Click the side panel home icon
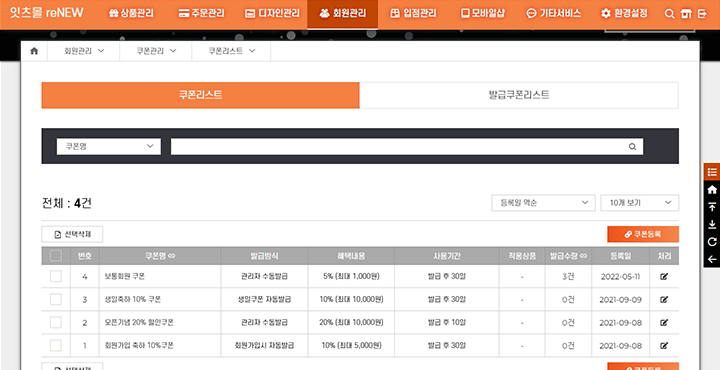The height and width of the screenshot is (370, 720). (712, 190)
